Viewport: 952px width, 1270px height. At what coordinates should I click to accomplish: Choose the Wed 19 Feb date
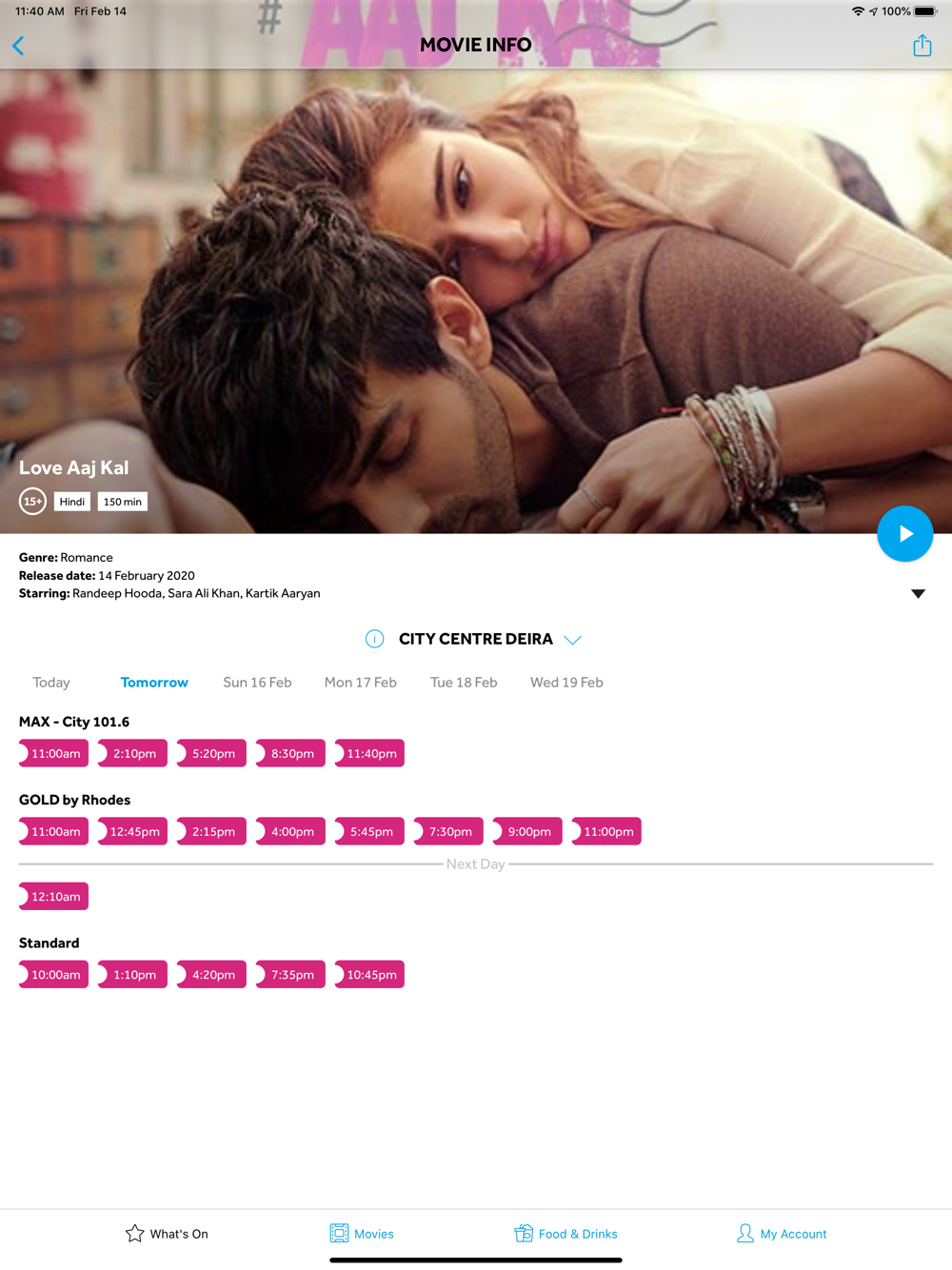pyautogui.click(x=566, y=683)
